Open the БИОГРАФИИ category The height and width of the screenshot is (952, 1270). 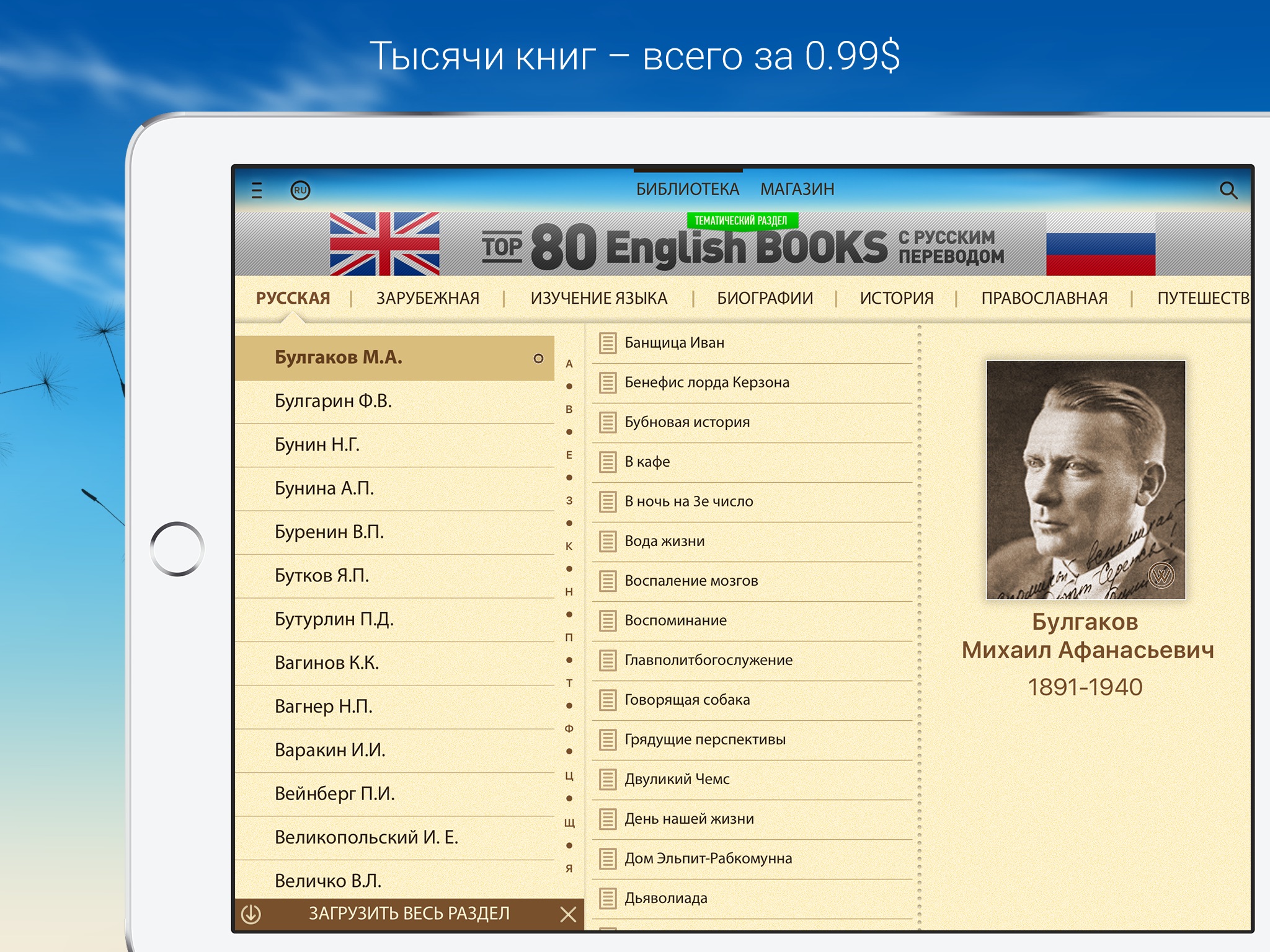point(765,299)
